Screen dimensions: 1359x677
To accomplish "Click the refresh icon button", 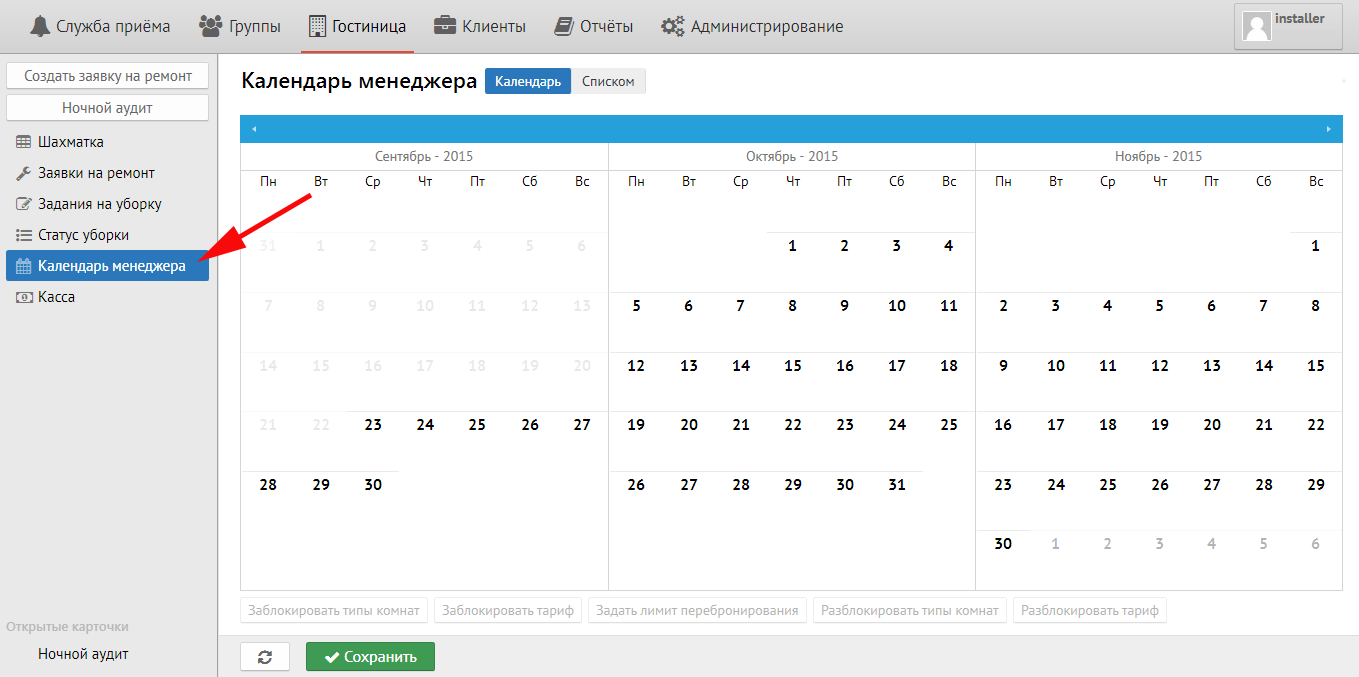I will (265, 657).
